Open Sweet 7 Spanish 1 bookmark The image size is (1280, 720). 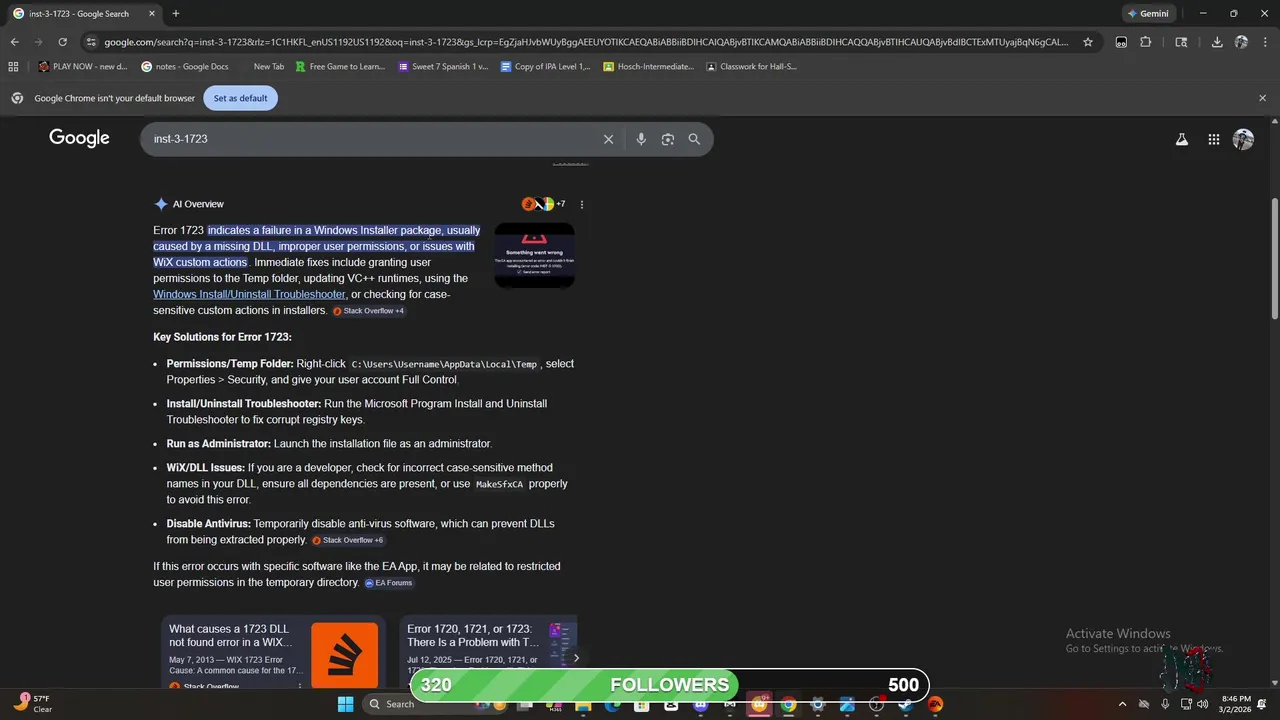point(443,66)
